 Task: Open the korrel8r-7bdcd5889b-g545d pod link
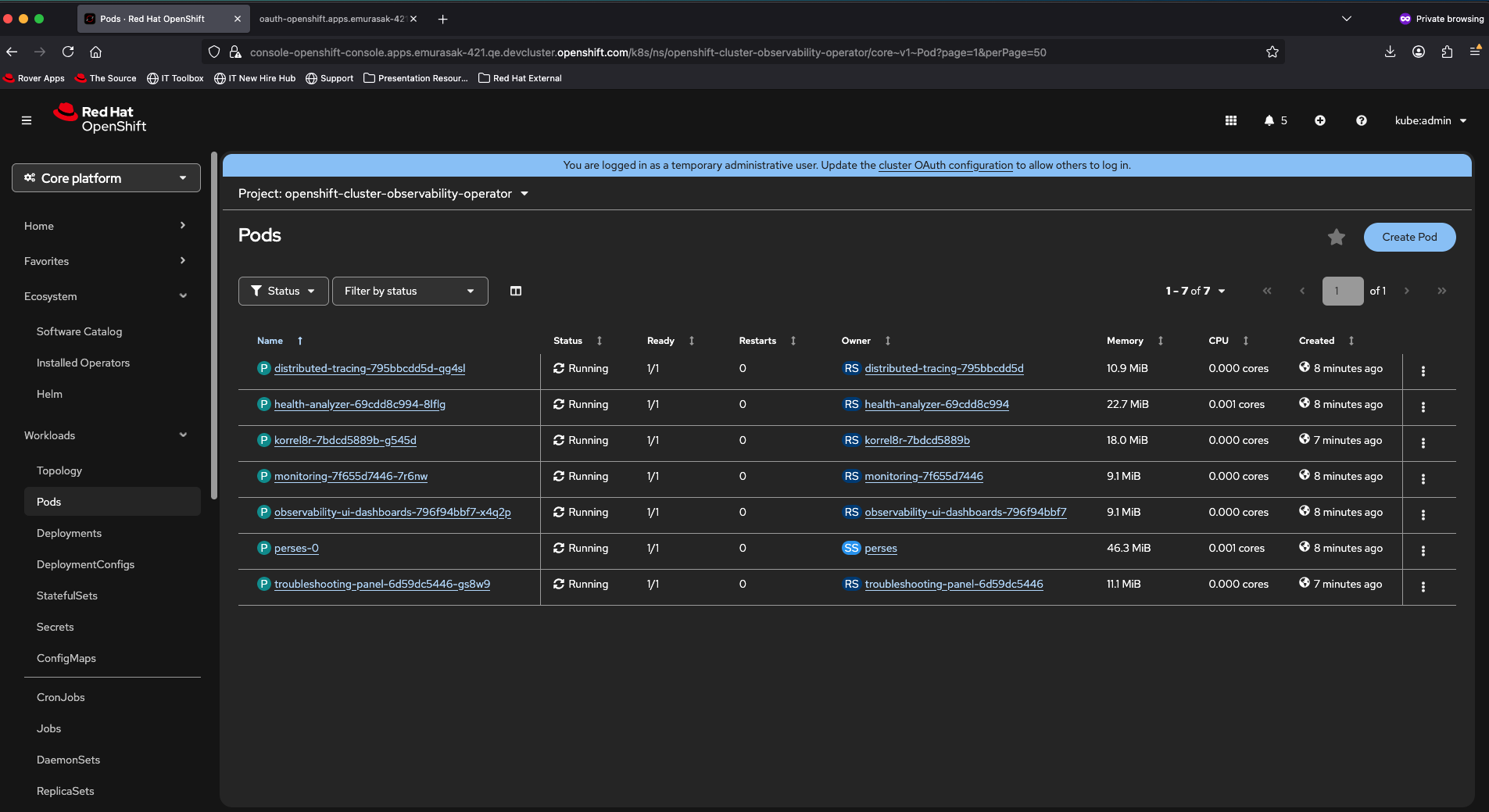point(345,441)
